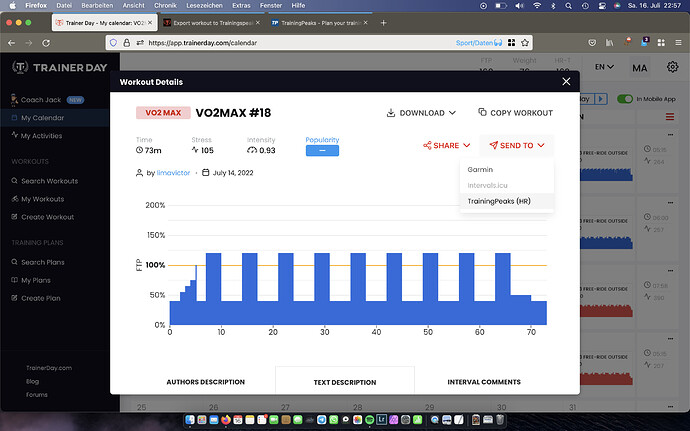
Task: Choose Intervals.icu in Send To menu
Action: coord(488,185)
